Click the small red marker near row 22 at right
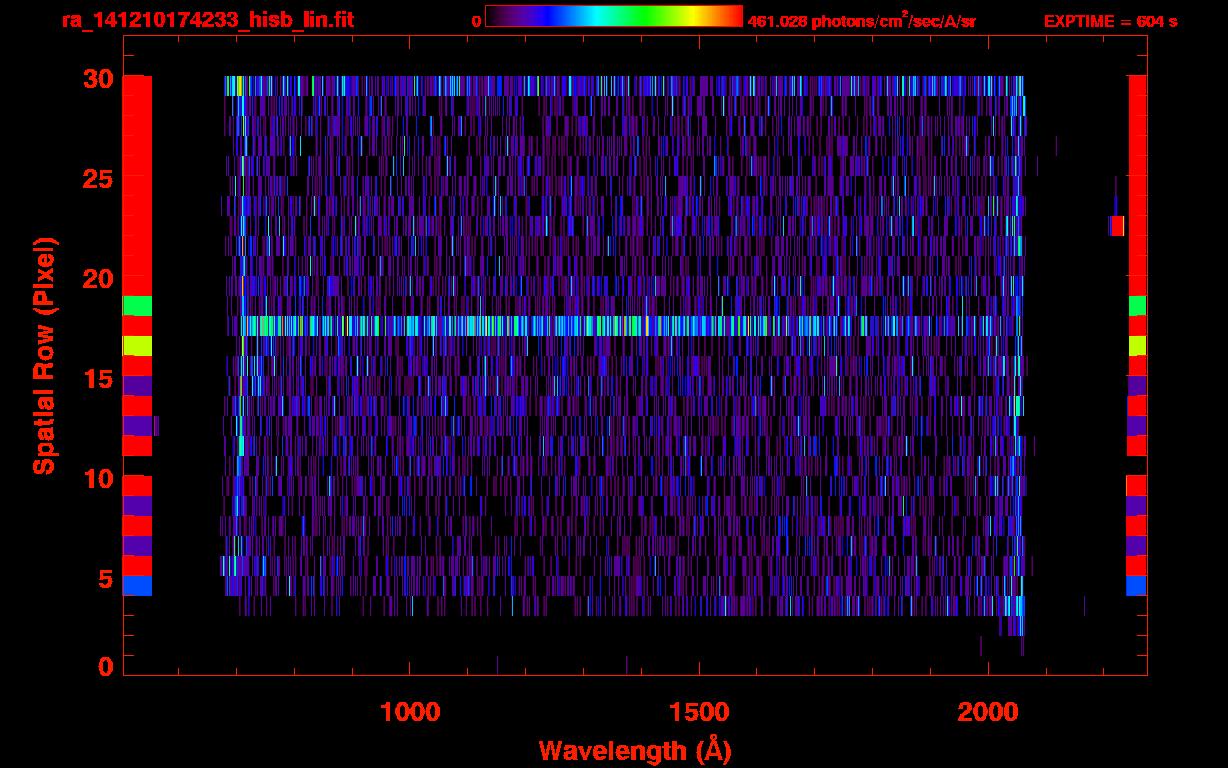This screenshot has height=768, width=1228. click(1116, 226)
